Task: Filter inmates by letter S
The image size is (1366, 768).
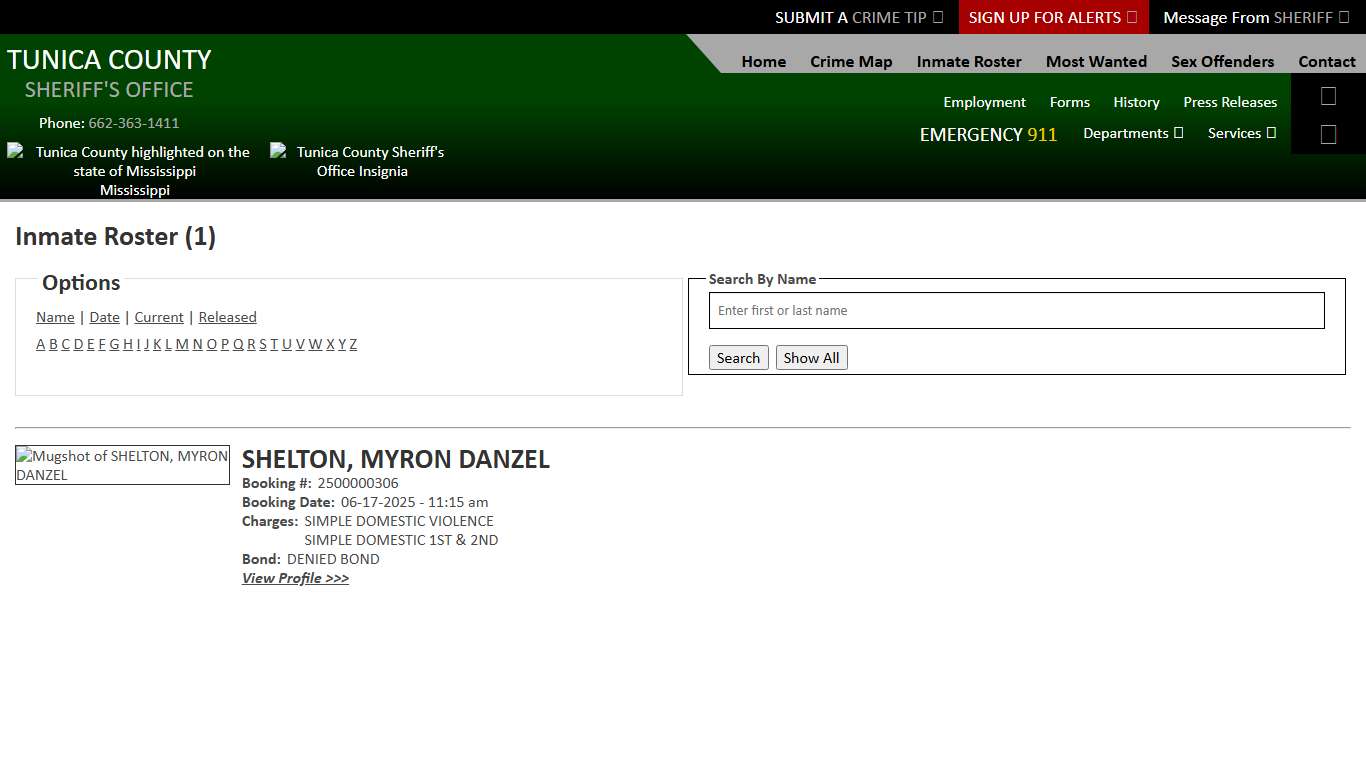Action: point(263,344)
